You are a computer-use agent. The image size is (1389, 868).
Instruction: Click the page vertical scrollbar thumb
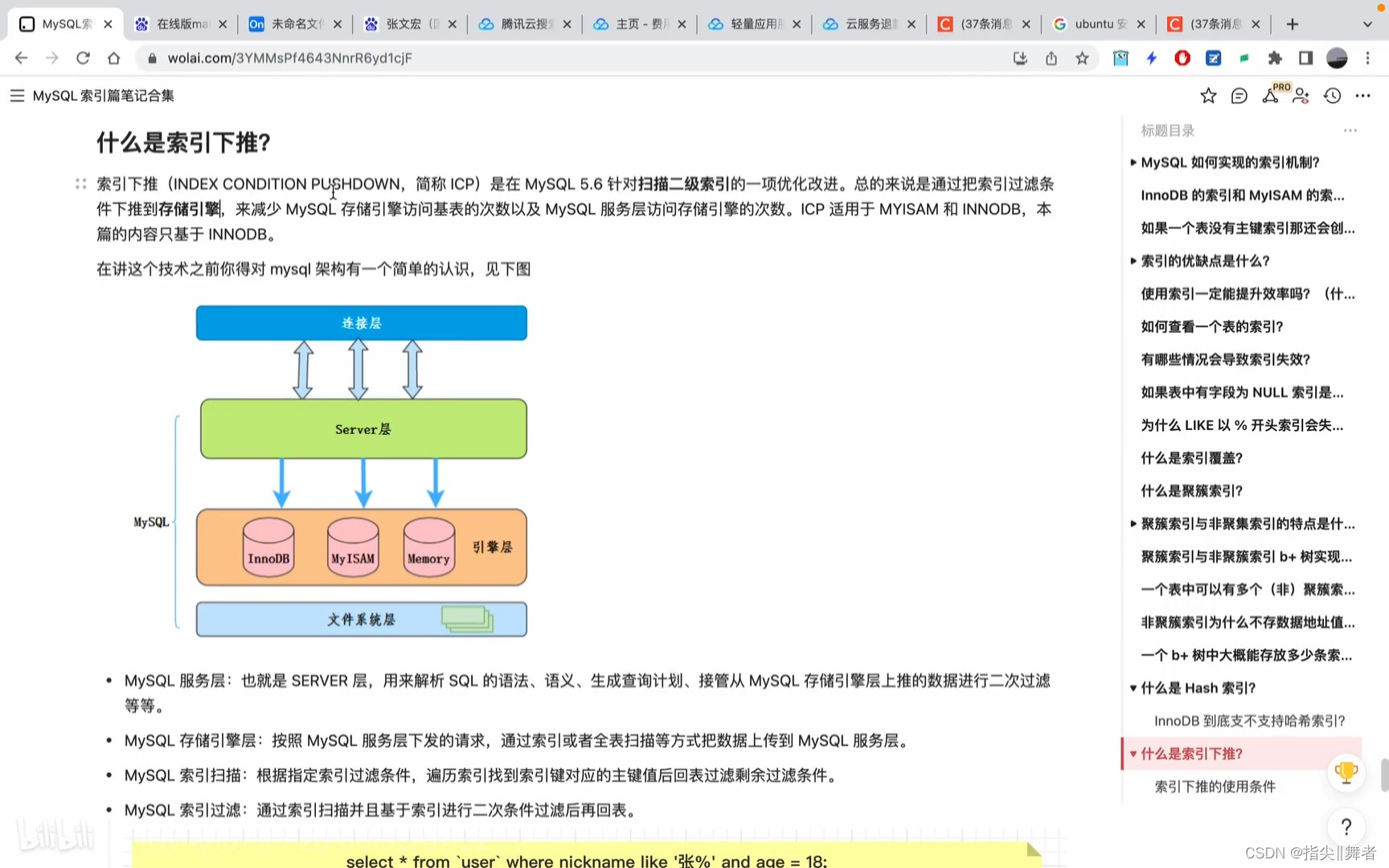1384,775
